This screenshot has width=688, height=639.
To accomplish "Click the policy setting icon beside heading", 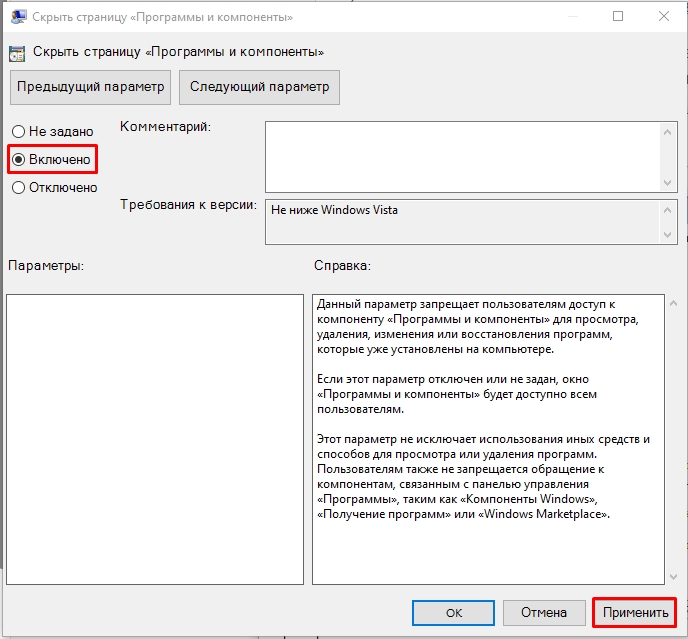I will pos(17,53).
